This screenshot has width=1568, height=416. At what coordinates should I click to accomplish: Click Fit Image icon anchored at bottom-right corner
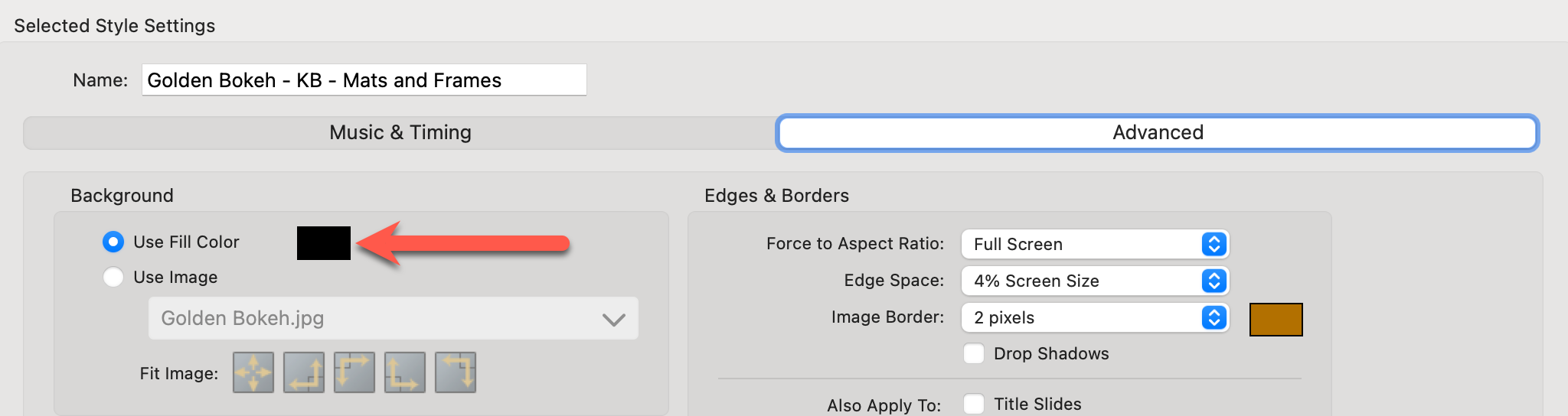pos(304,372)
